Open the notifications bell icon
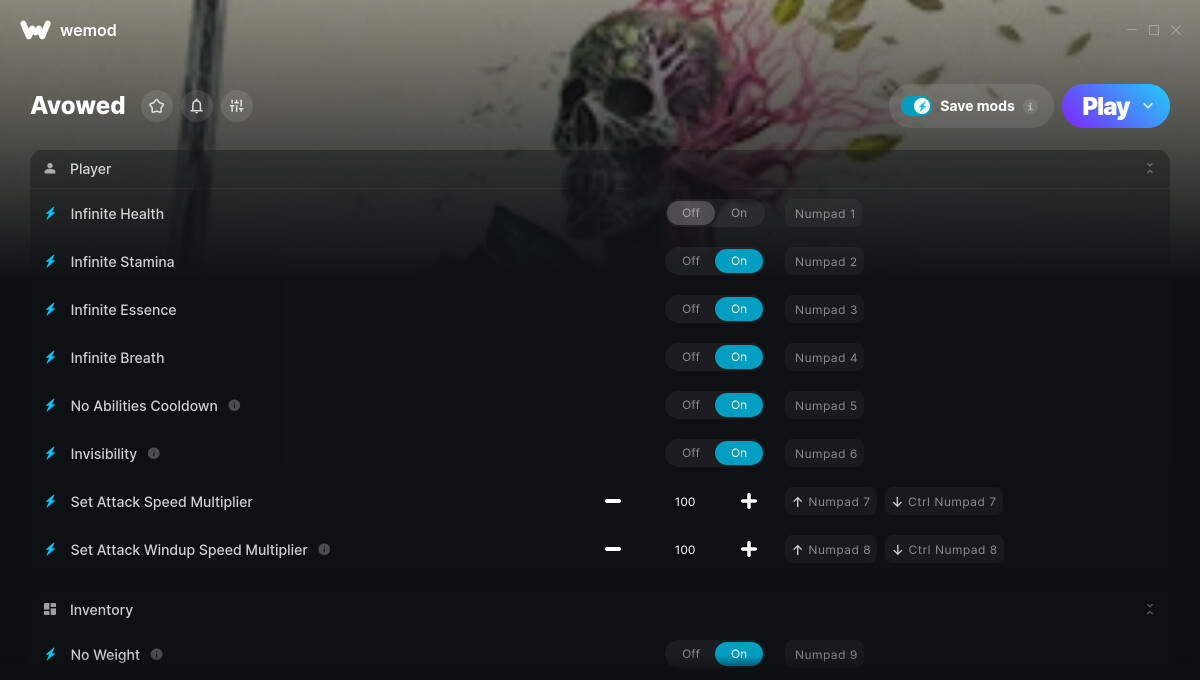The image size is (1200, 680). (197, 106)
